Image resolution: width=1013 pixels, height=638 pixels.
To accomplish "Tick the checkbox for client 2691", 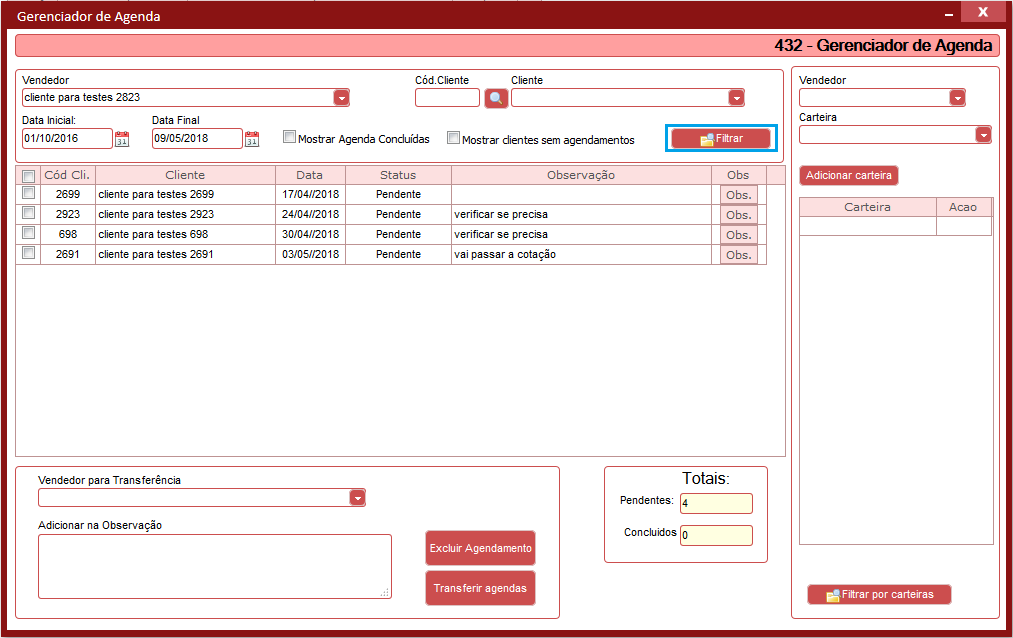I will 28,252.
